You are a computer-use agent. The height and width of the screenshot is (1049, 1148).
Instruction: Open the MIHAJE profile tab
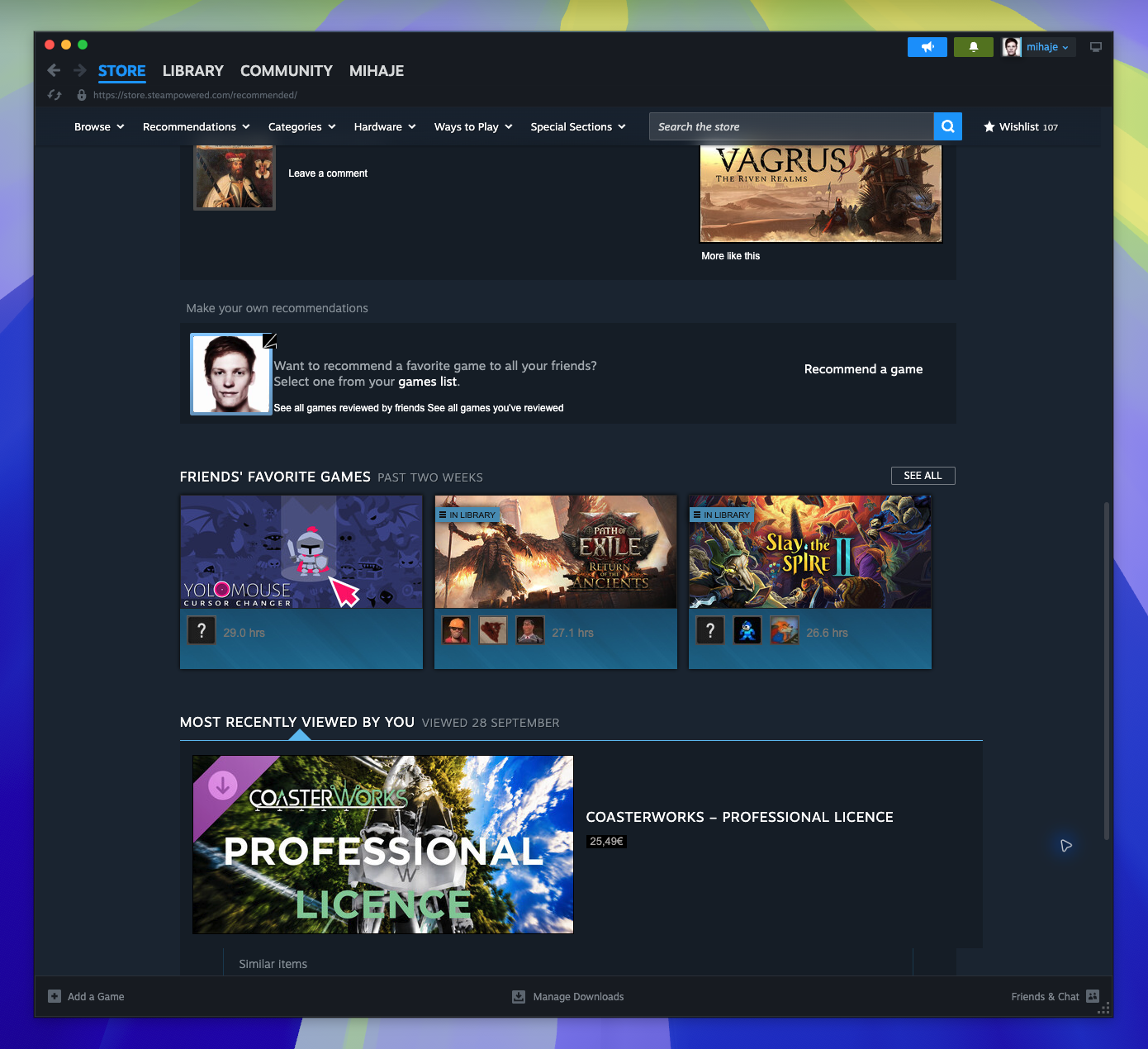pos(377,71)
